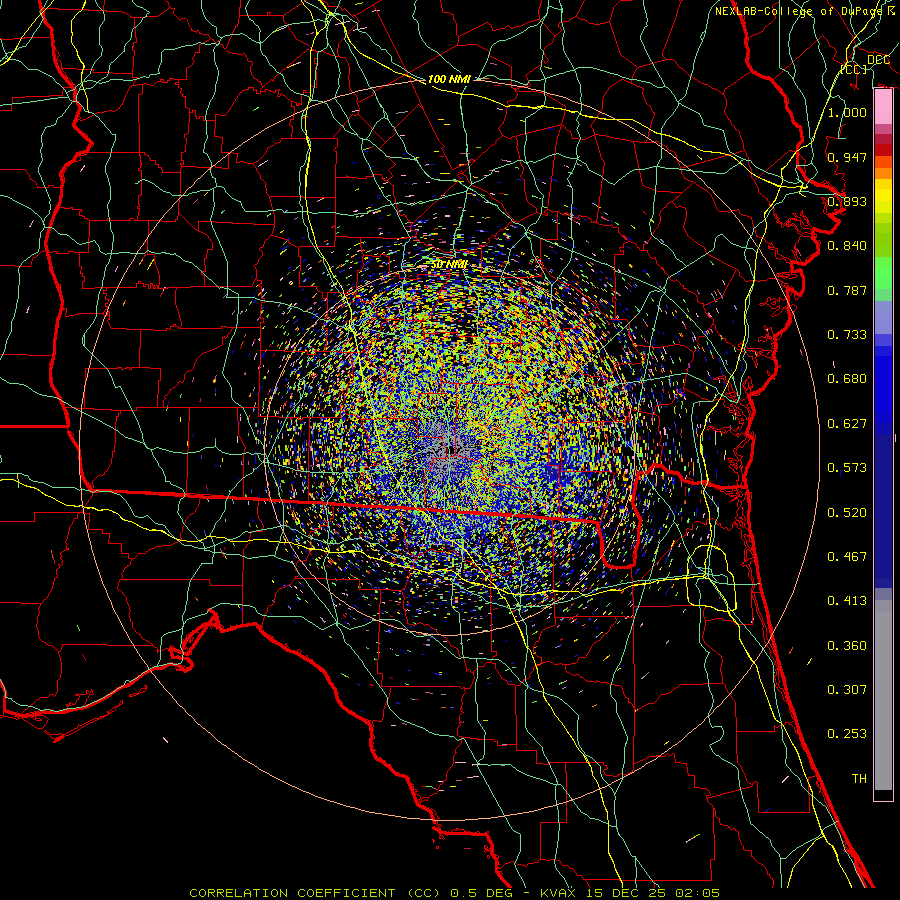Click the 0.893 value on the color scale
This screenshot has width=900, height=900.
[847, 201]
